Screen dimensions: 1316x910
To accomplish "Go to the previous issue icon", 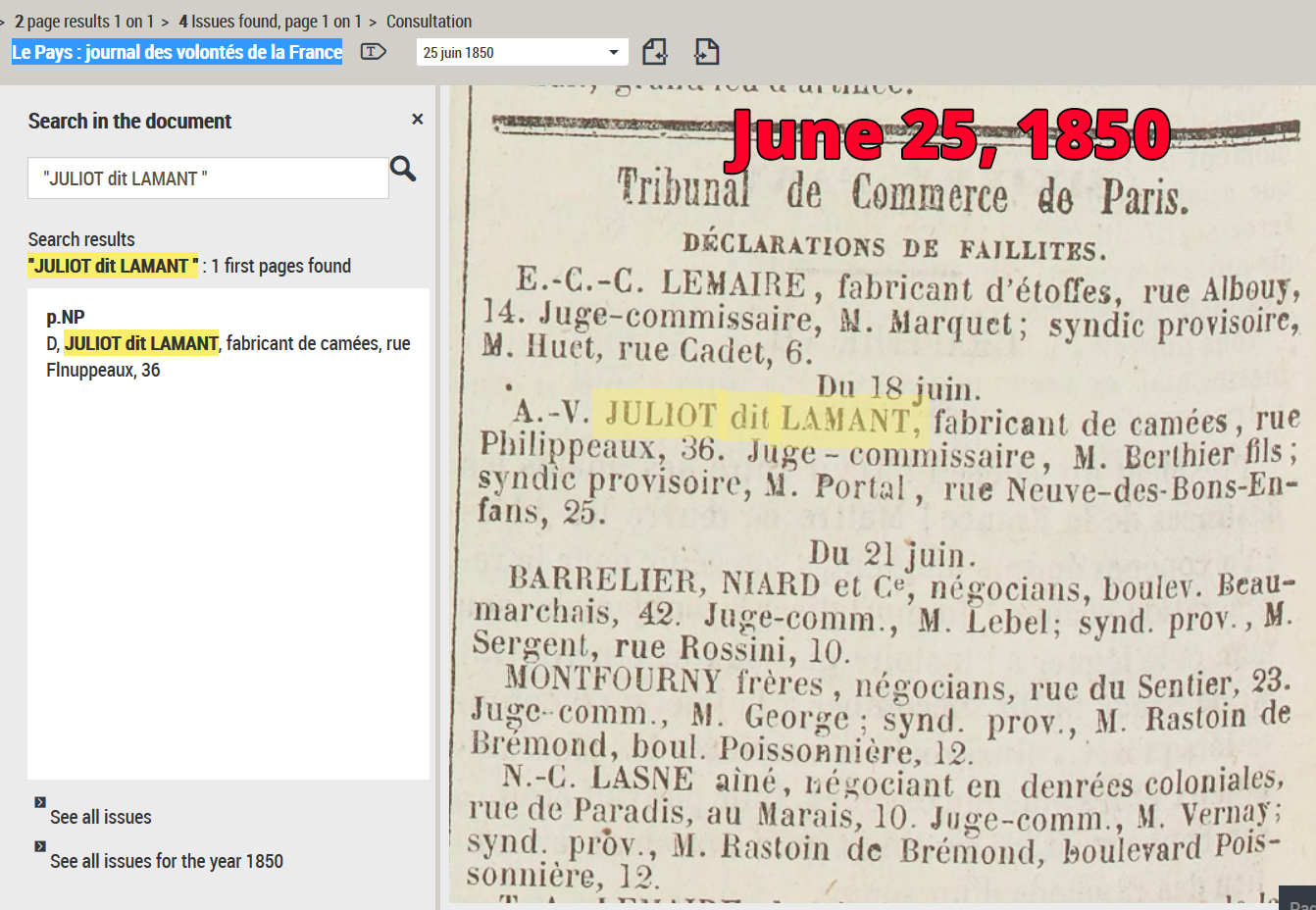I will click(655, 52).
